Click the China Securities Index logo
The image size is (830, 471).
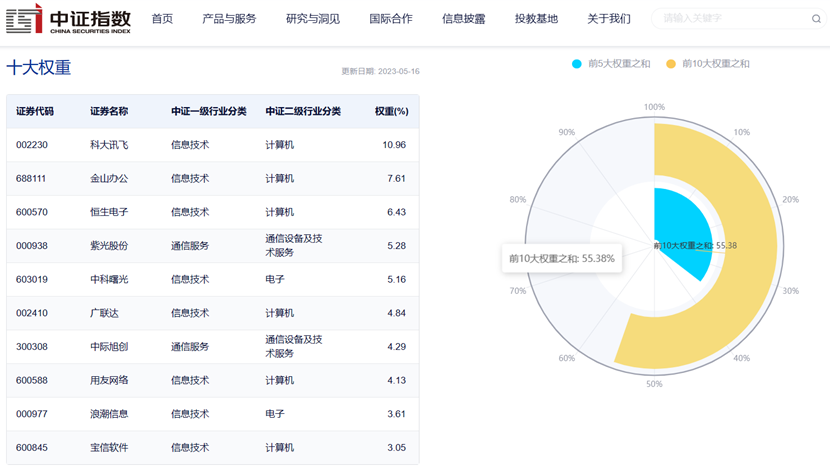[68, 19]
